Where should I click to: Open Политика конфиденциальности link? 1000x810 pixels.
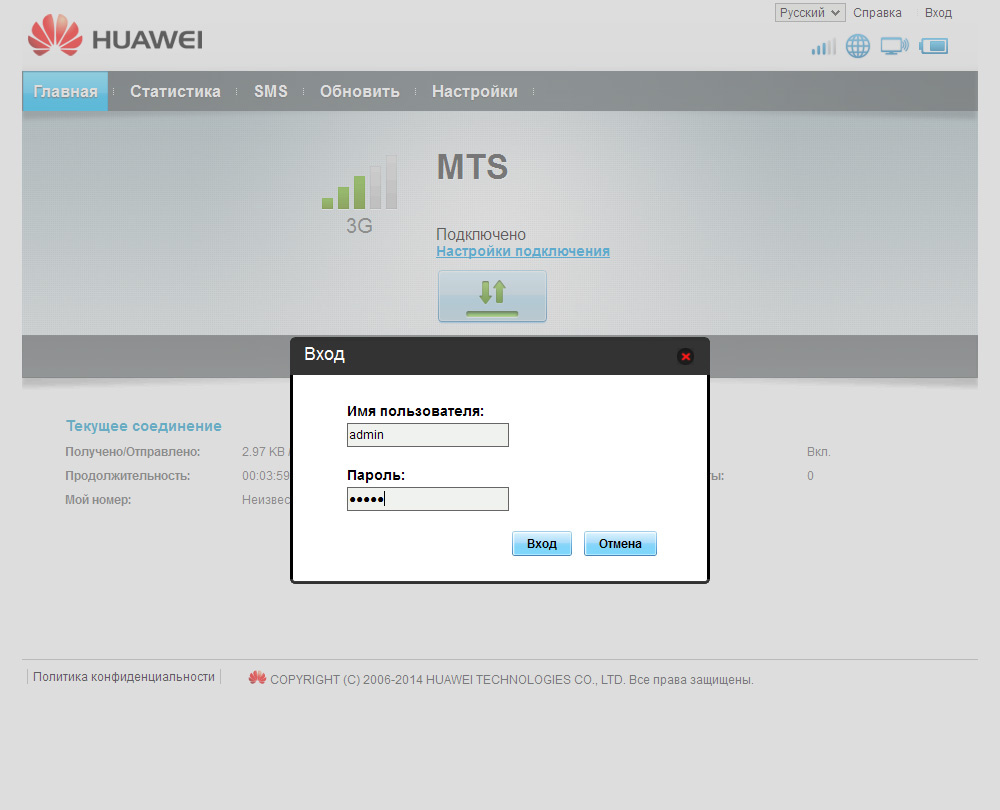click(x=124, y=677)
